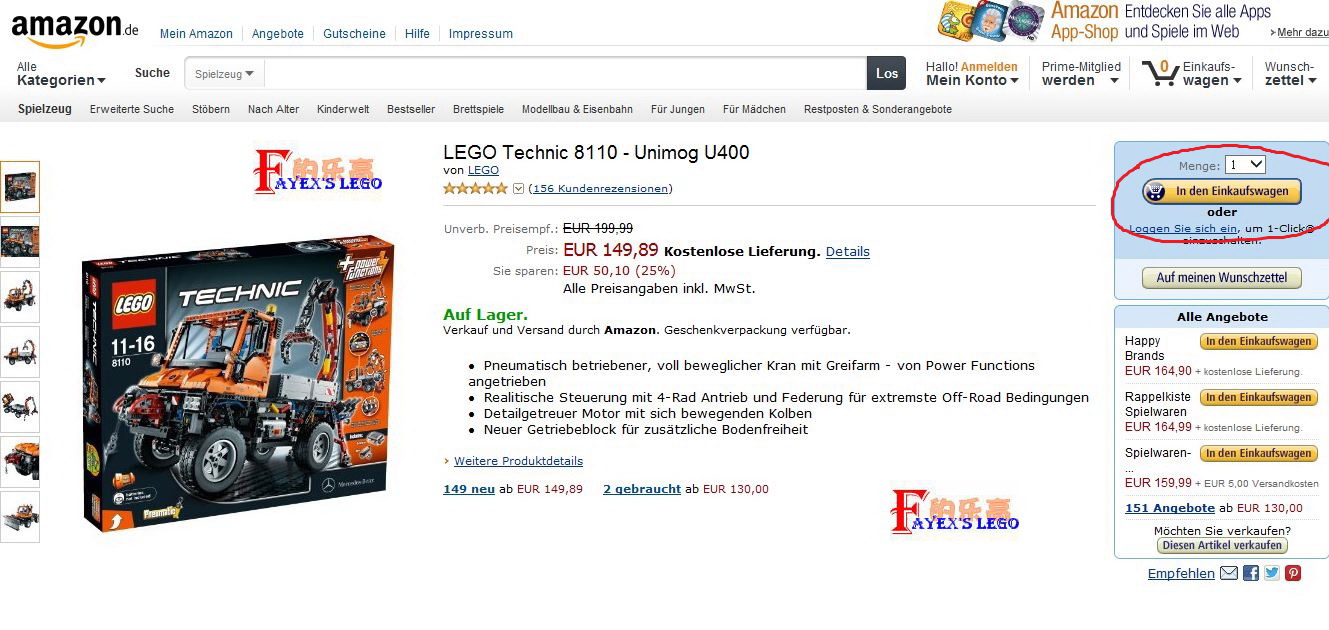Image resolution: width=1329 pixels, height=630 pixels.
Task: Open Modellbau & Eisenbahn category
Action: click(577, 109)
